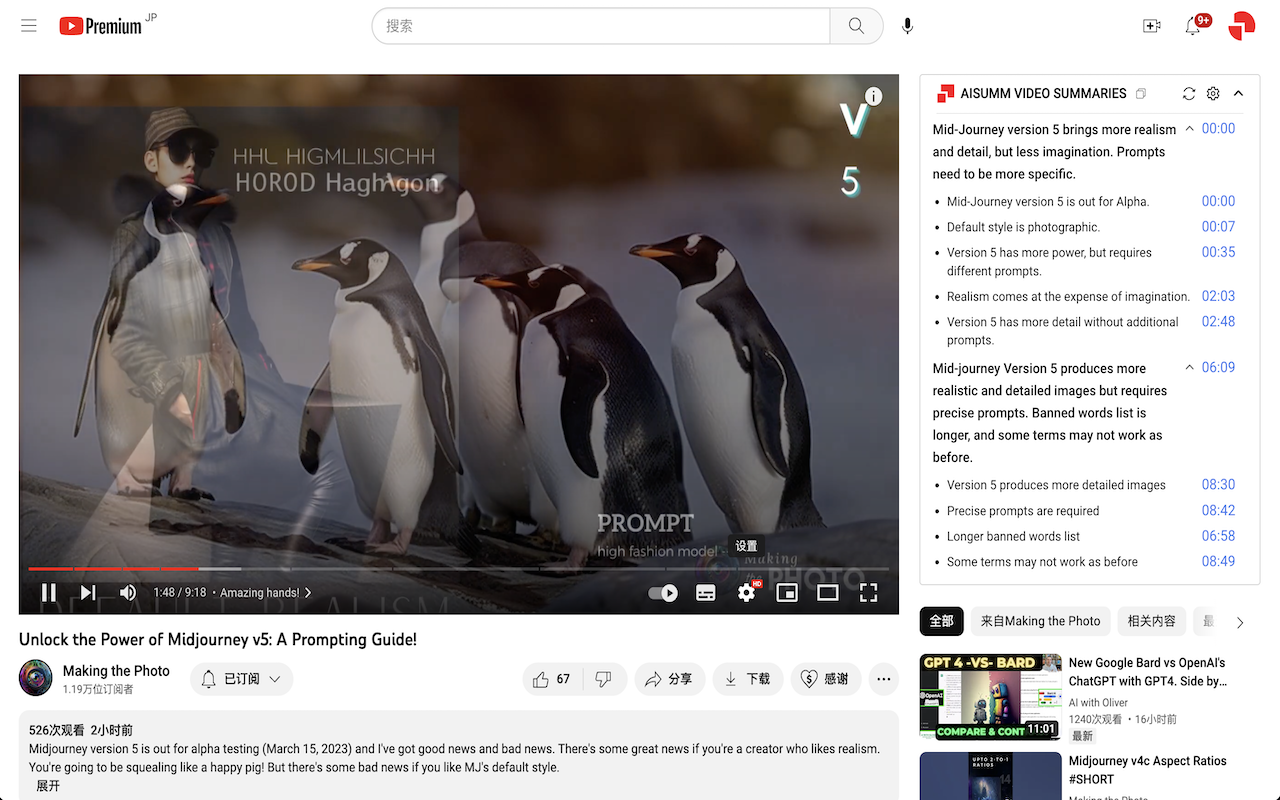Collapse the AISUMM Video Summaries panel

[x=1238, y=93]
